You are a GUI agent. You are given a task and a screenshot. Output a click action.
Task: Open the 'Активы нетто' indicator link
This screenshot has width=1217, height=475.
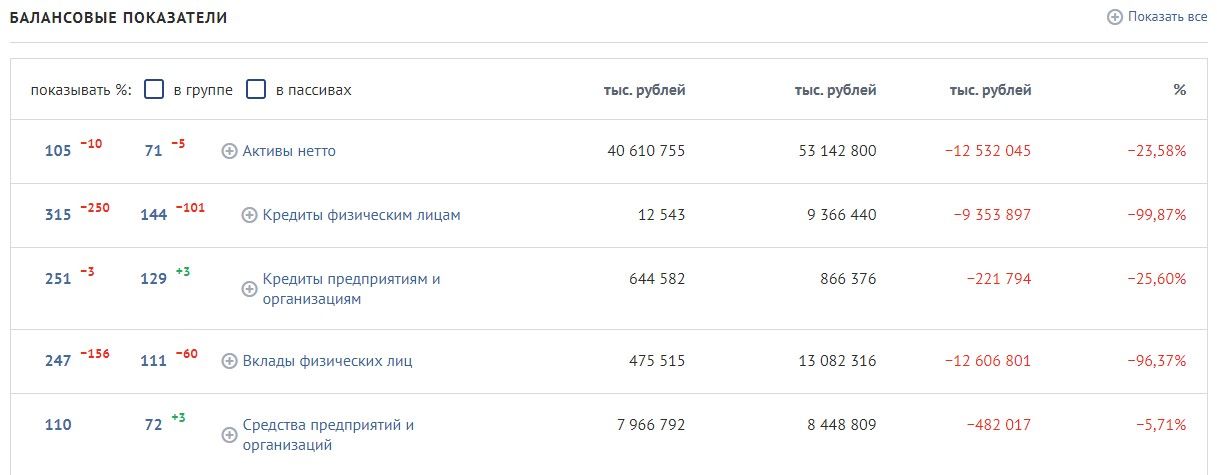(289, 151)
